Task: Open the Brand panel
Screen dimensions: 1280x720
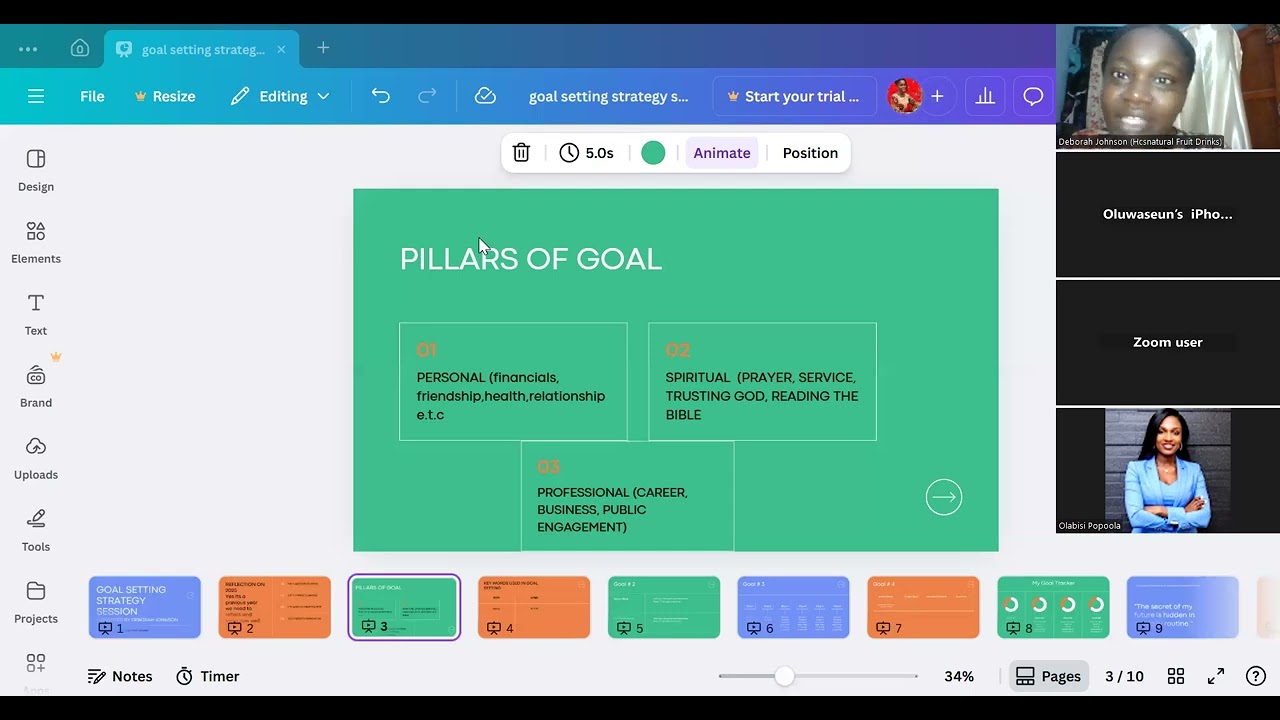Action: (36, 386)
